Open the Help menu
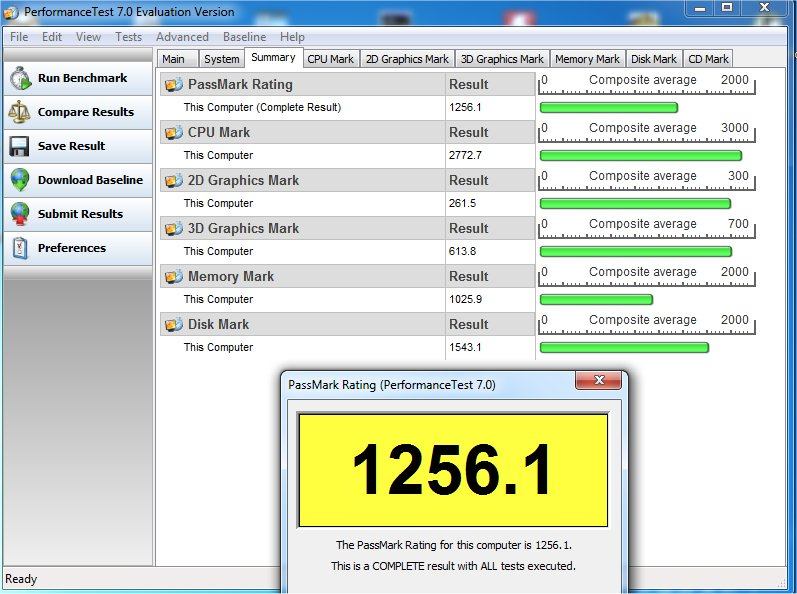 (292, 37)
